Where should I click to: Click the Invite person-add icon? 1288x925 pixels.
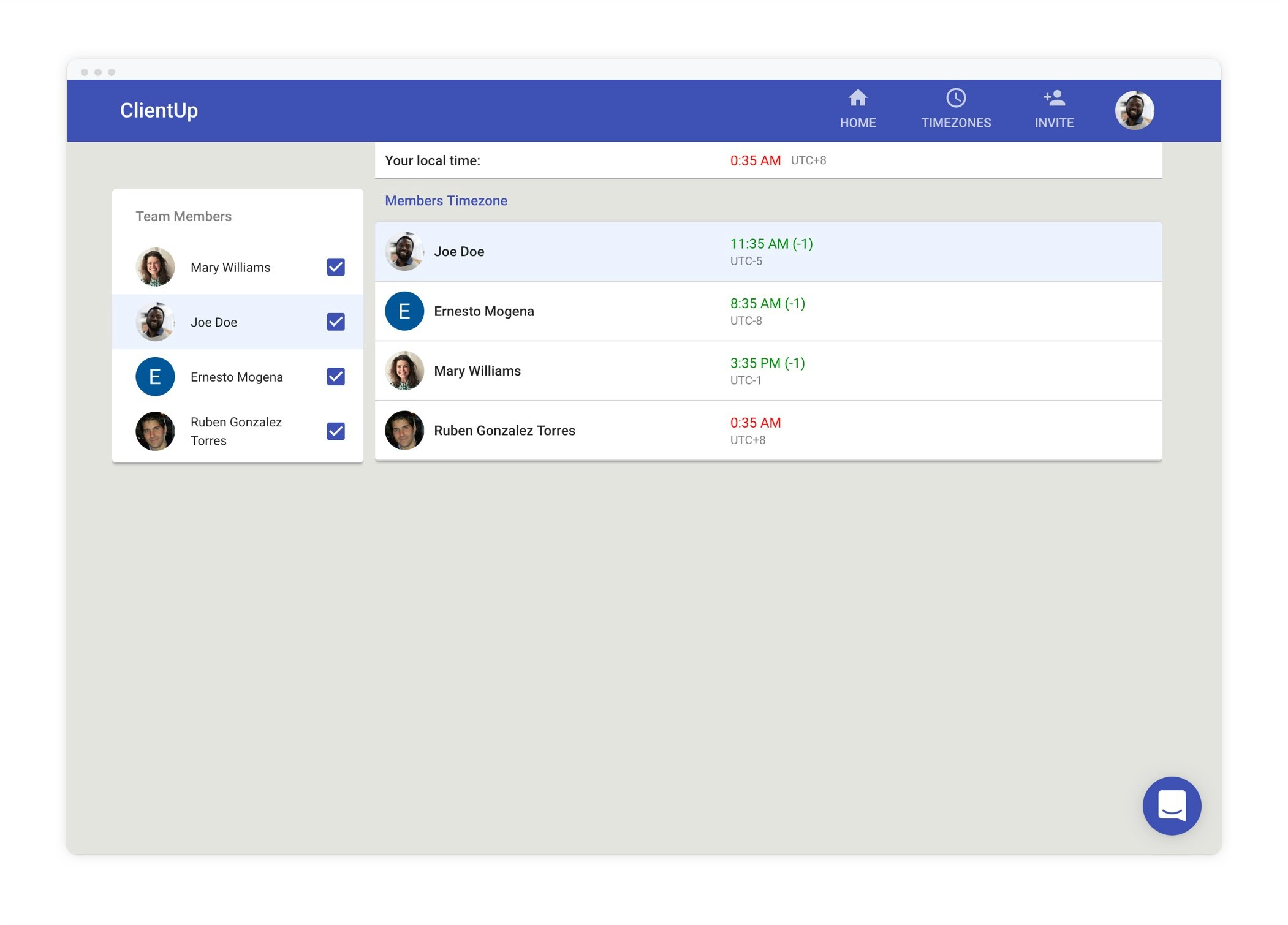tap(1053, 98)
